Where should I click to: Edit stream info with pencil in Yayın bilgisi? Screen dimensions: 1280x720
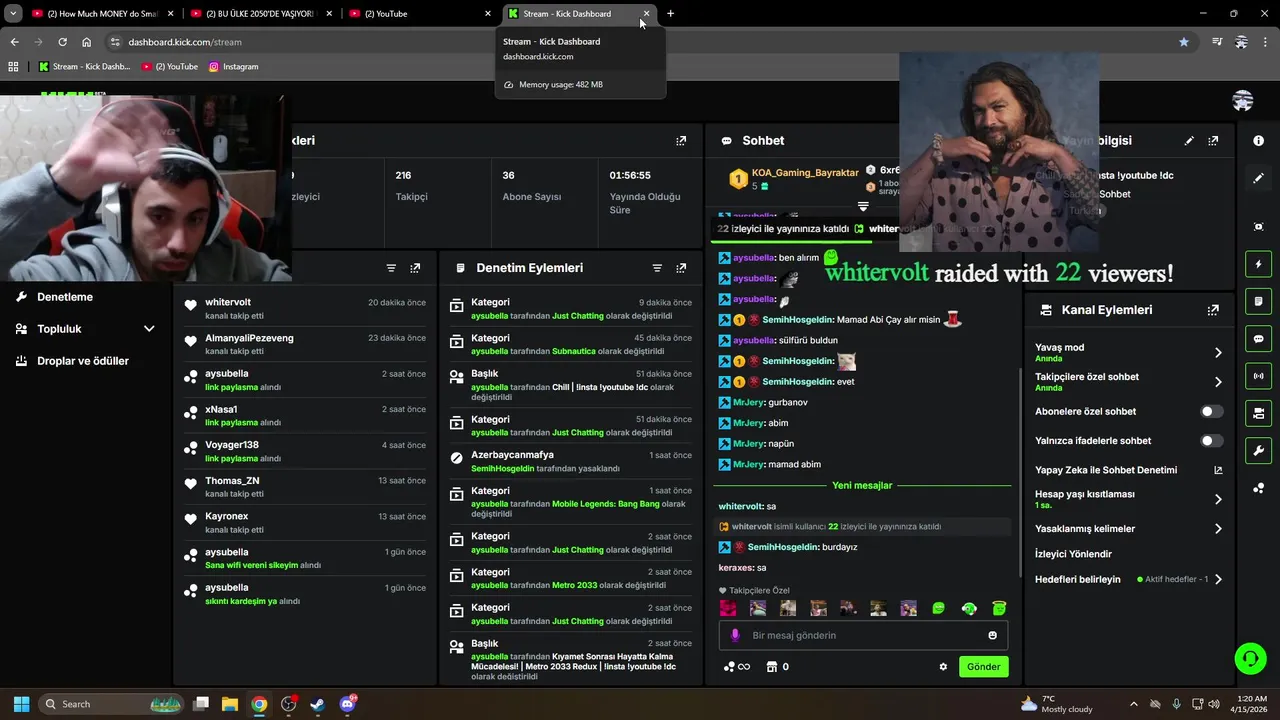pos(1189,141)
